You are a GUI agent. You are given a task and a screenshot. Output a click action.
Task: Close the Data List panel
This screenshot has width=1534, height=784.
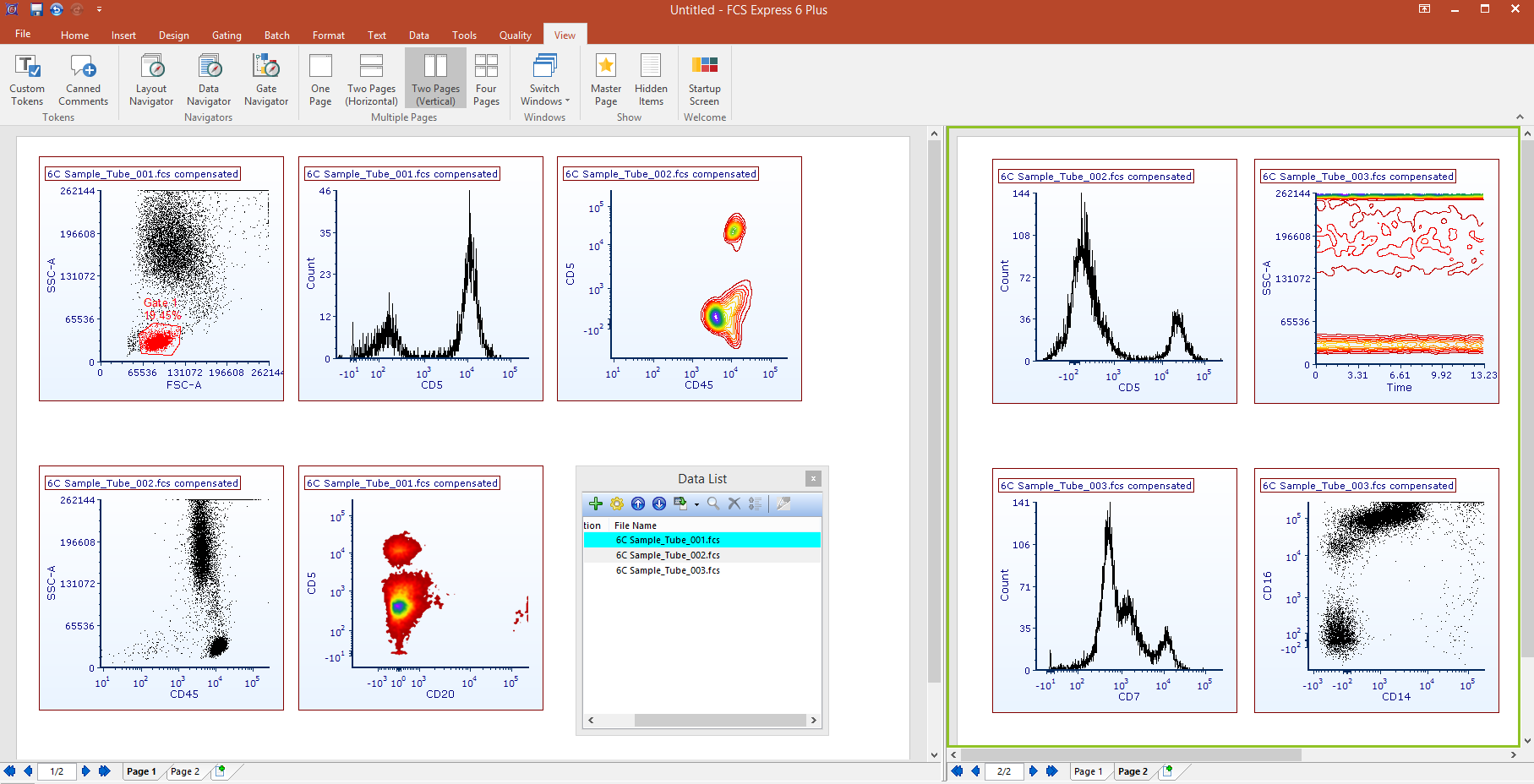click(x=813, y=479)
